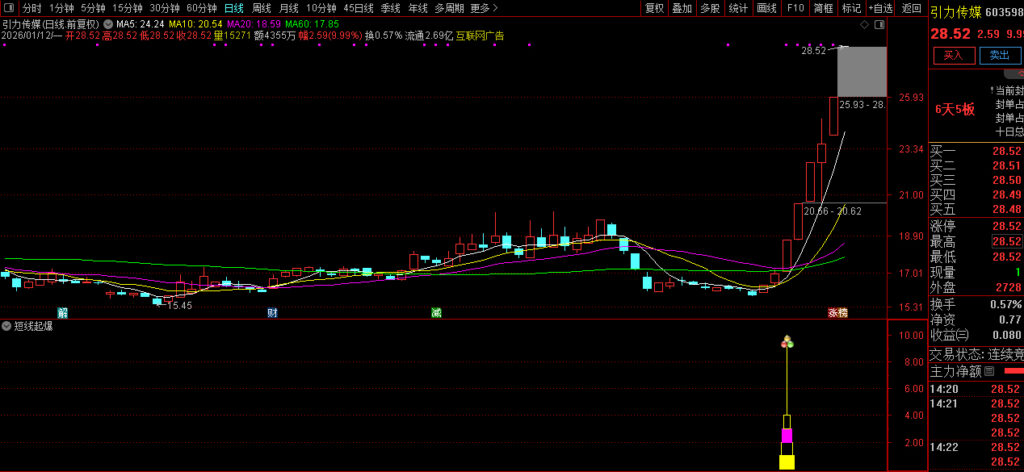The height and width of the screenshot is (472, 1024).
Task: Click the 解 event marker on chart
Action: [x=62, y=312]
